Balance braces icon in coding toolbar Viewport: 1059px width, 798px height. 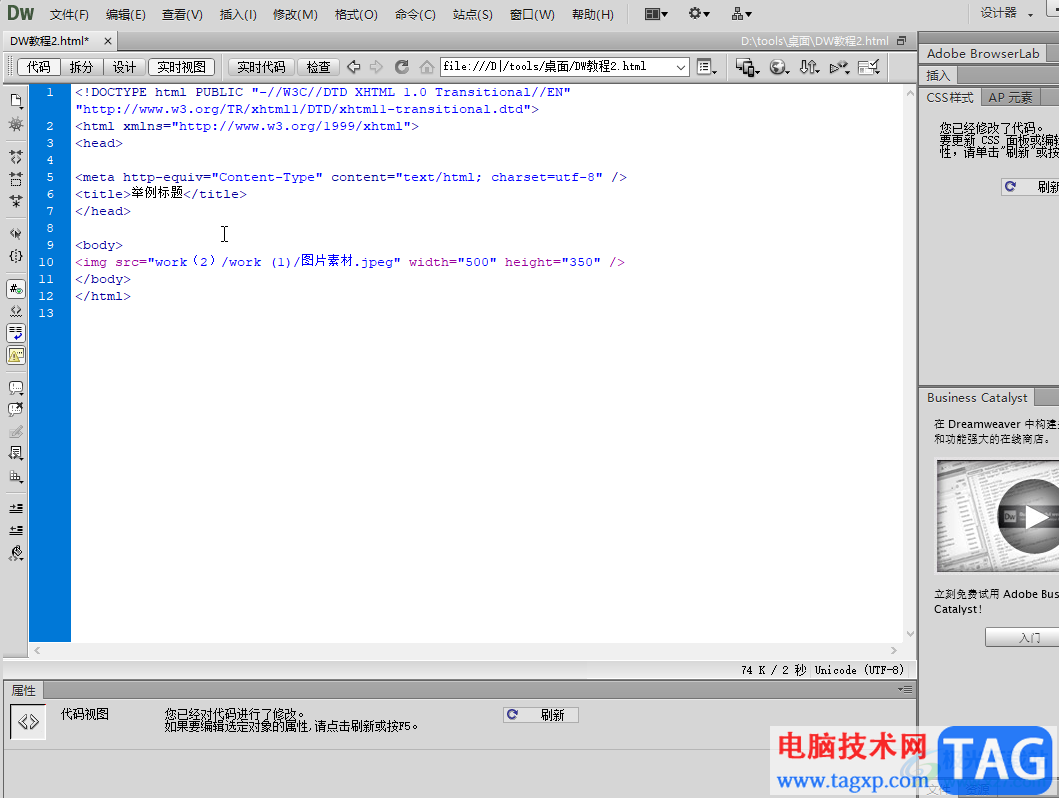(x=16, y=257)
